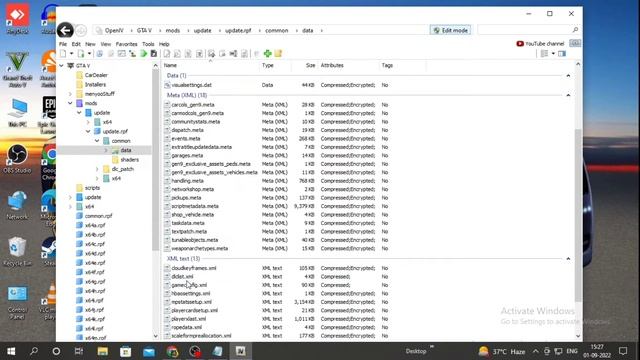Toggle OpenIV Edit mode
Viewport: 640px width, 360px height.
[x=451, y=30]
